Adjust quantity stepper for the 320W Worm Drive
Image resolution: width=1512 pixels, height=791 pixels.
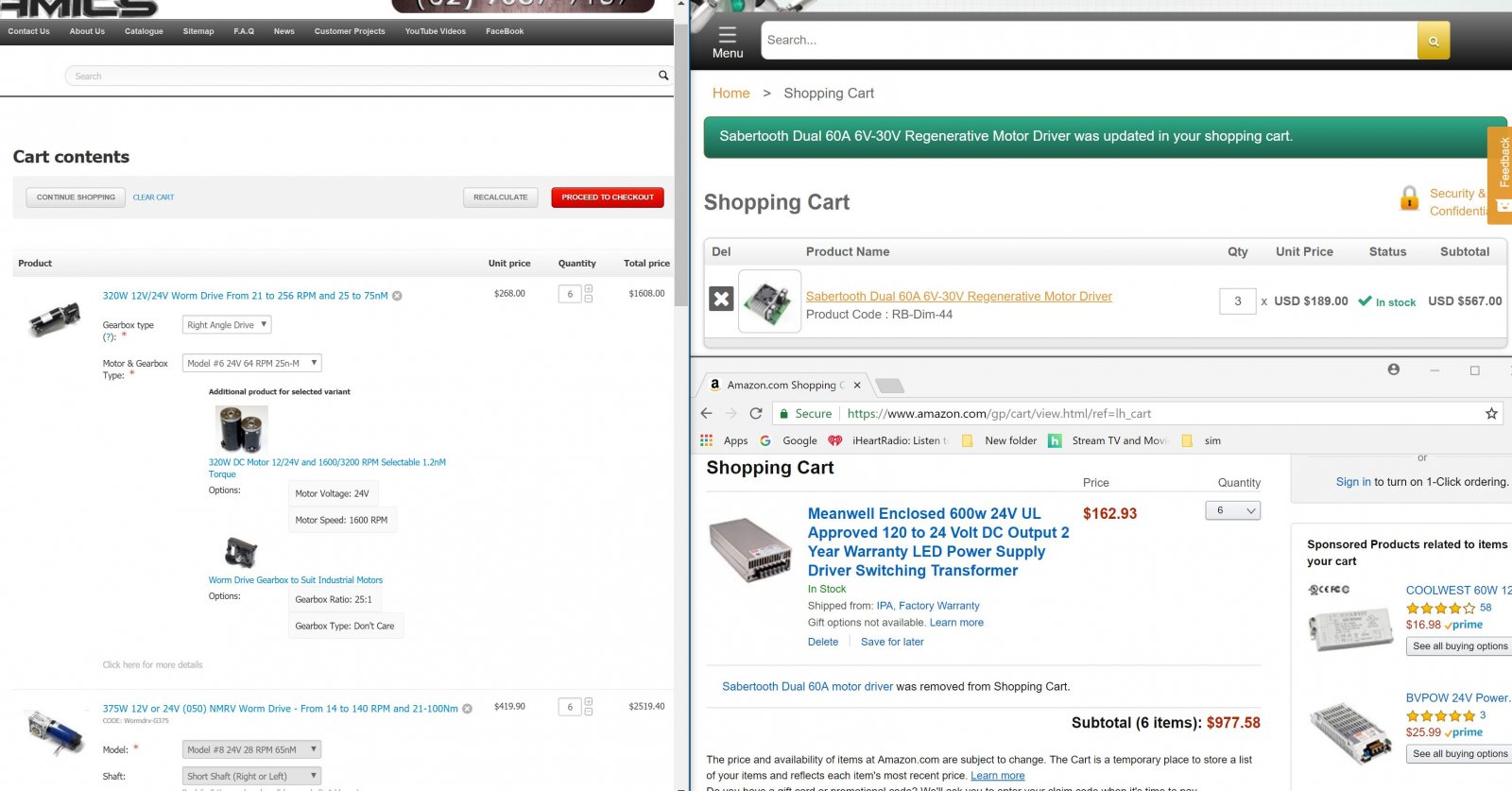point(589,294)
